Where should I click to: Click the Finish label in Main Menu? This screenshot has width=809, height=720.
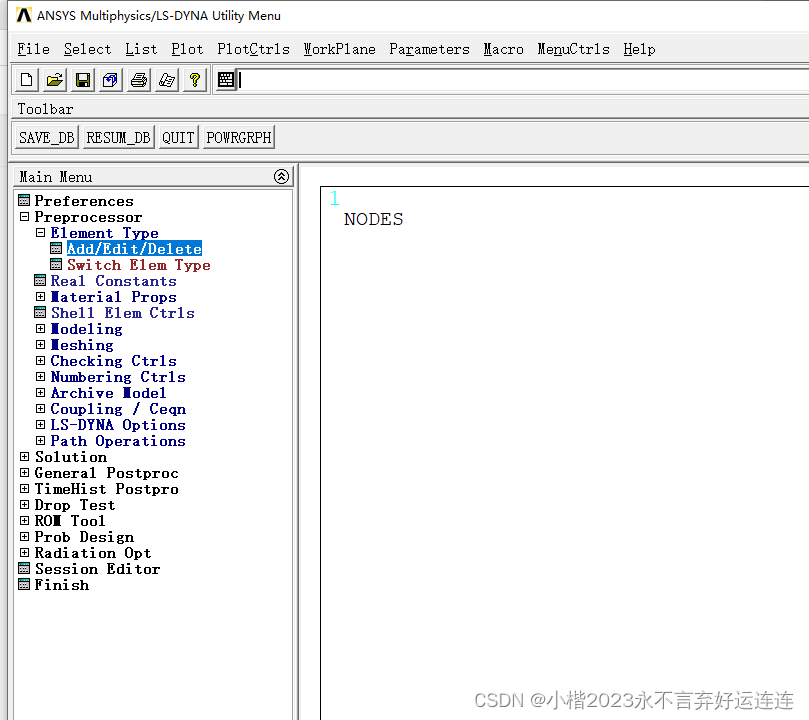(x=61, y=585)
